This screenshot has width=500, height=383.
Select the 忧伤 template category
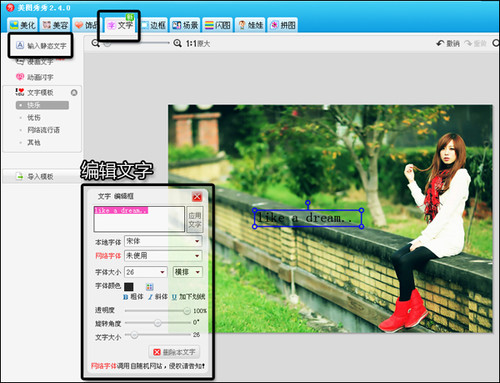point(34,118)
